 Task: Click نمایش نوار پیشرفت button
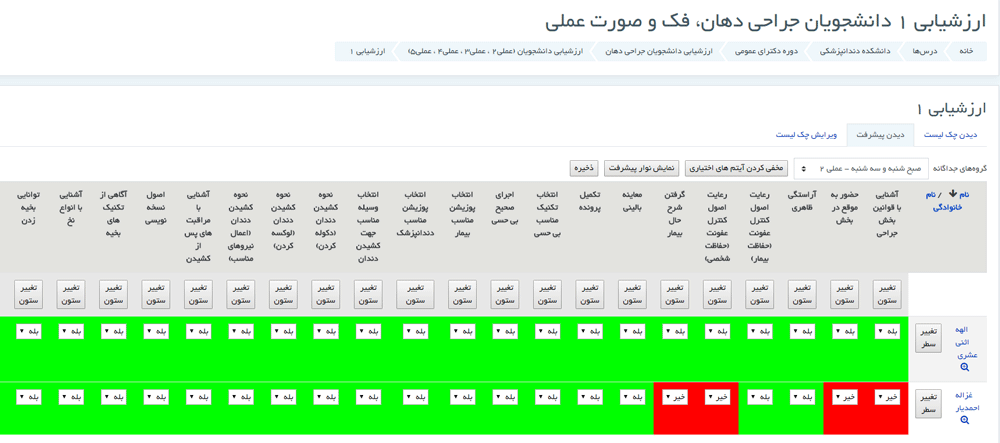click(x=642, y=168)
